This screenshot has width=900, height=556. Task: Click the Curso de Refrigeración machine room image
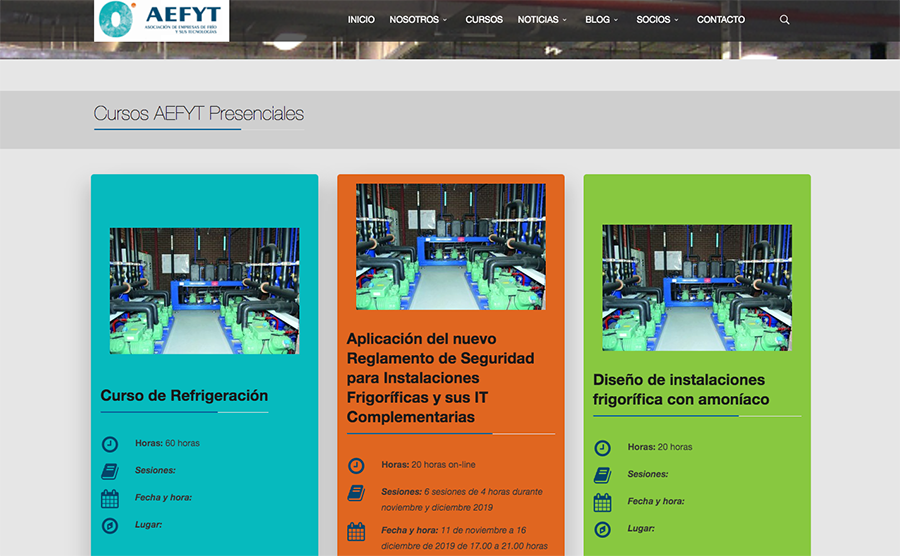tap(204, 291)
